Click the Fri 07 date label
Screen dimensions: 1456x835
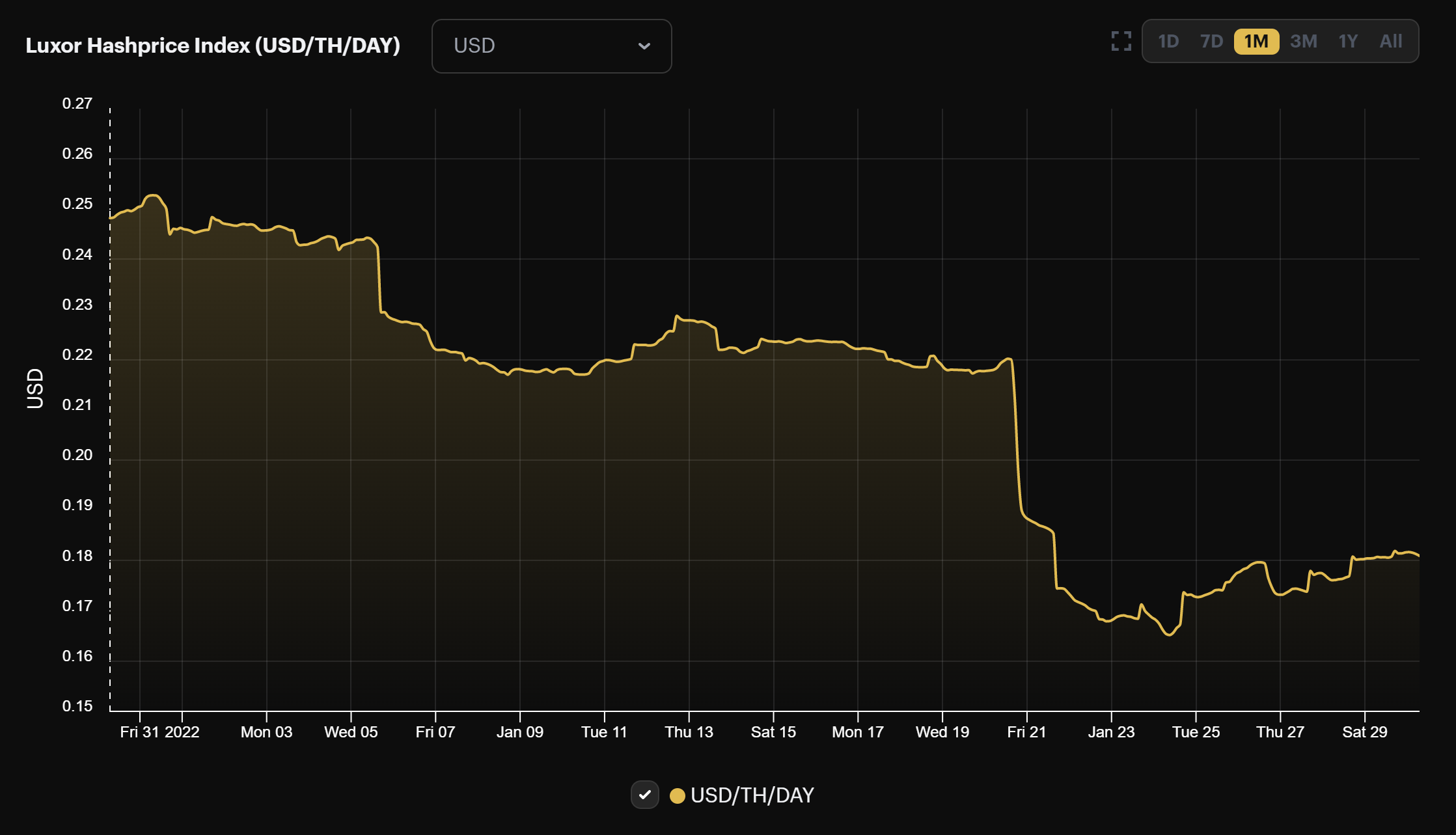click(435, 732)
